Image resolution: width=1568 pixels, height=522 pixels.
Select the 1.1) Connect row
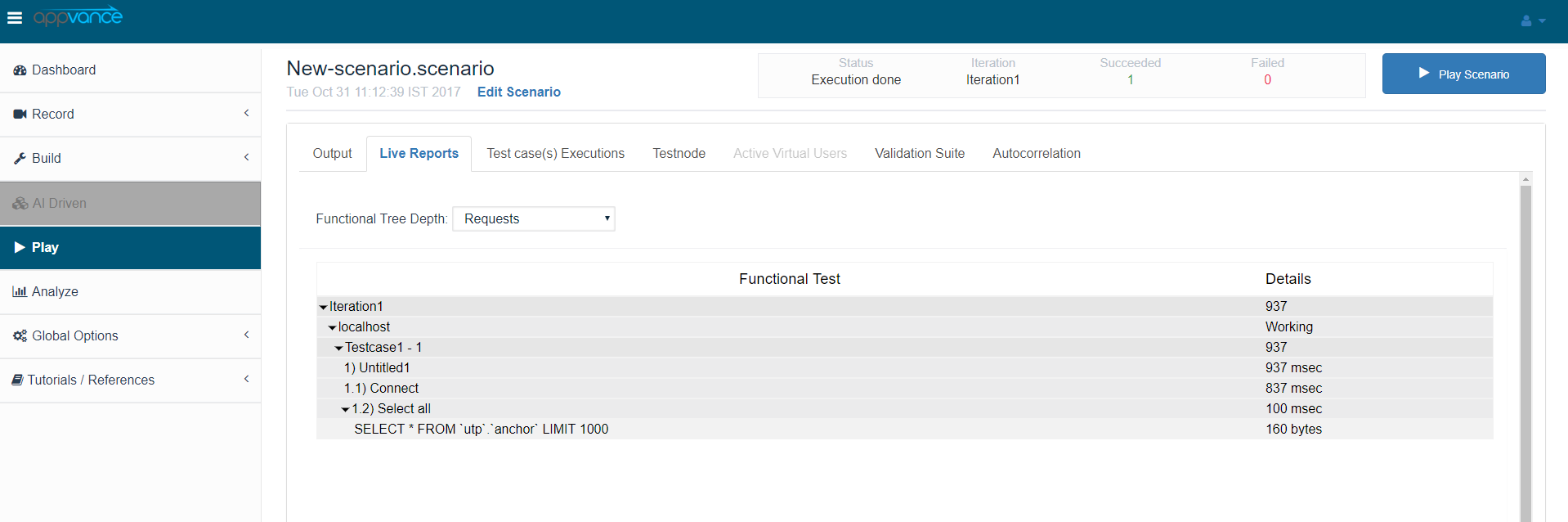905,389
